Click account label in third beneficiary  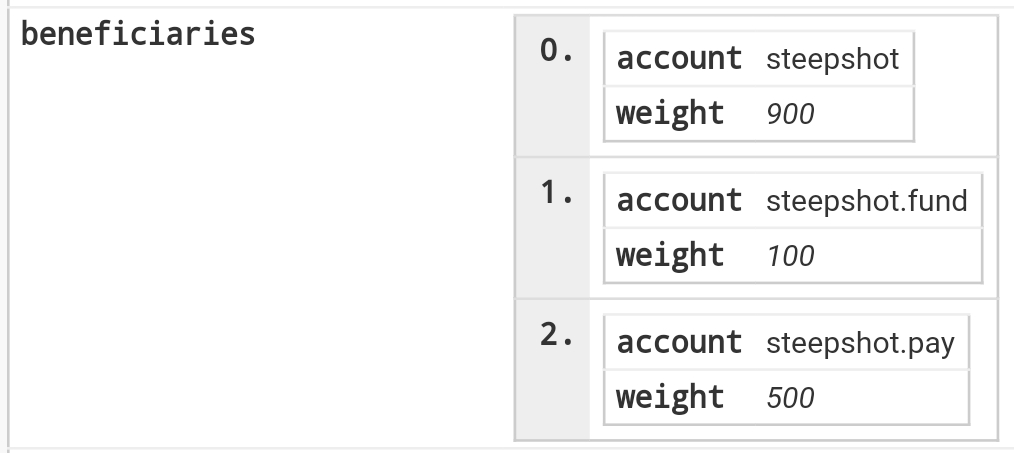[x=679, y=342]
